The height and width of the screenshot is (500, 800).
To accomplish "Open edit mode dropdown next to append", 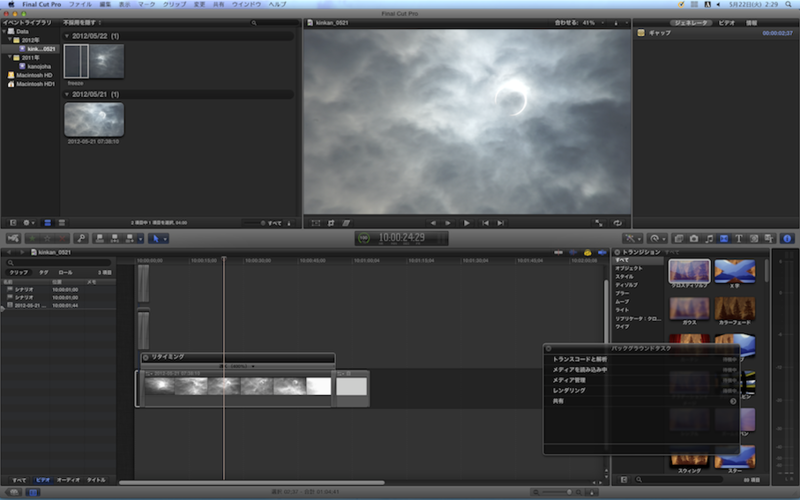I will click(x=140, y=238).
